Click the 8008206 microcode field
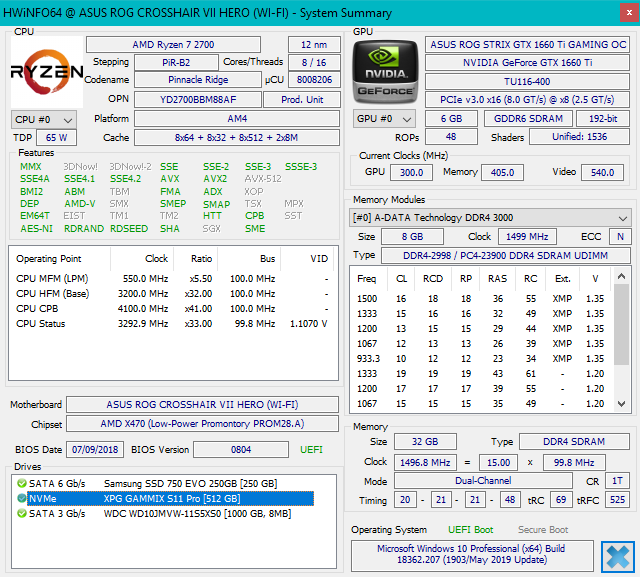 [314, 80]
